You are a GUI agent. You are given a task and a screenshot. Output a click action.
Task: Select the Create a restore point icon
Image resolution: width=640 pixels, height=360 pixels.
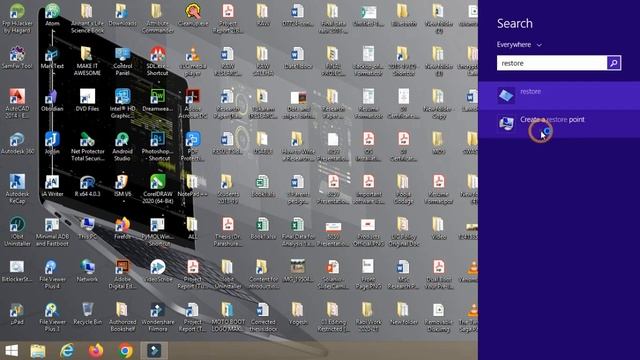506,123
